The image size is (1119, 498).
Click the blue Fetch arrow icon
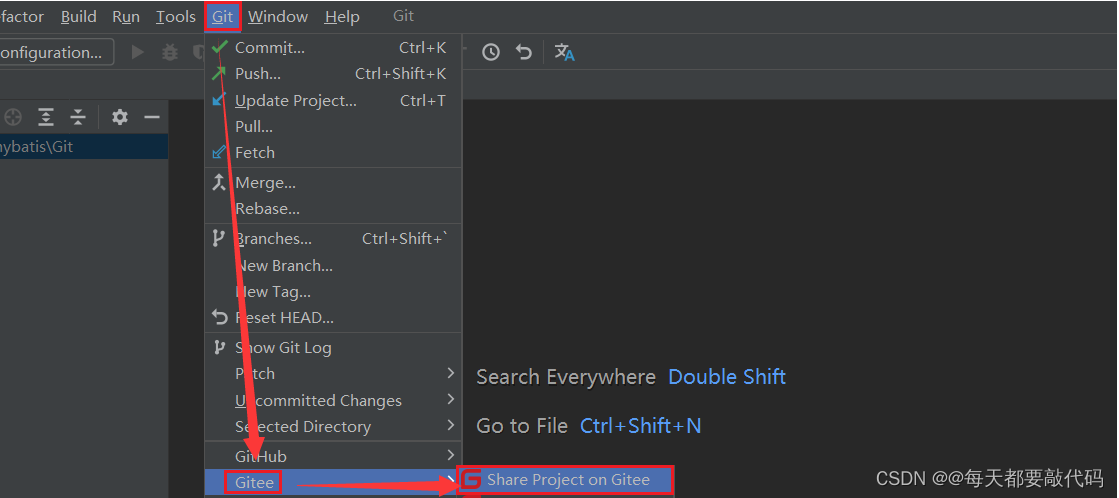tap(219, 152)
